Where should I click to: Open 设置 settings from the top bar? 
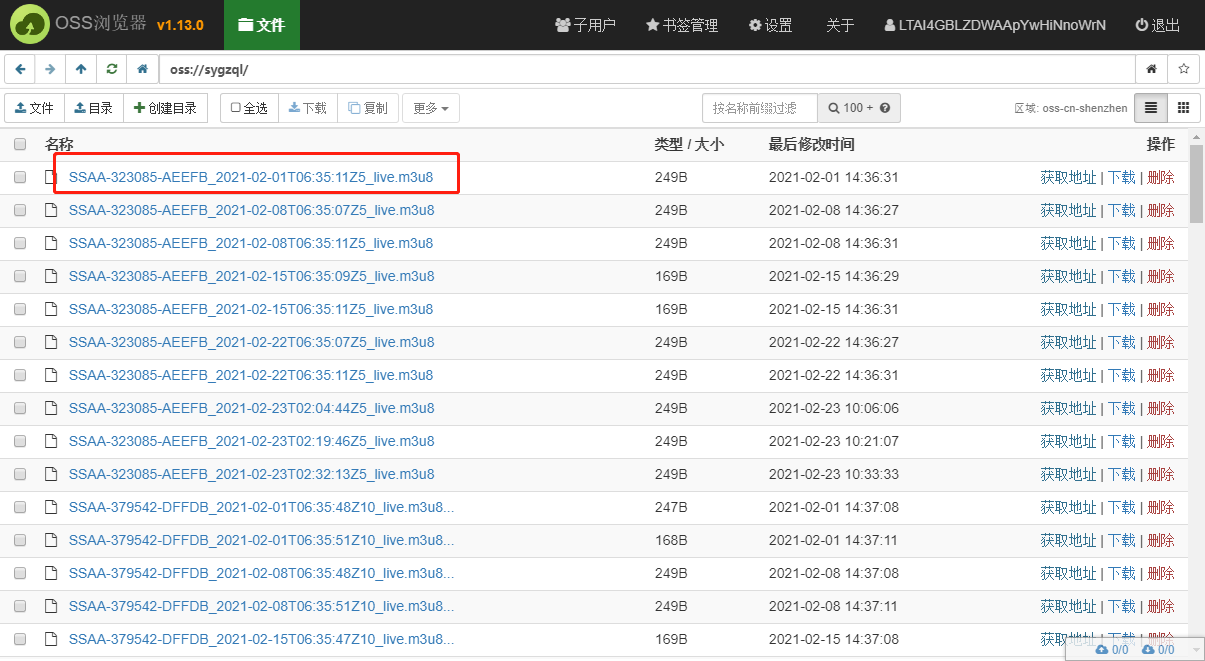(x=770, y=25)
